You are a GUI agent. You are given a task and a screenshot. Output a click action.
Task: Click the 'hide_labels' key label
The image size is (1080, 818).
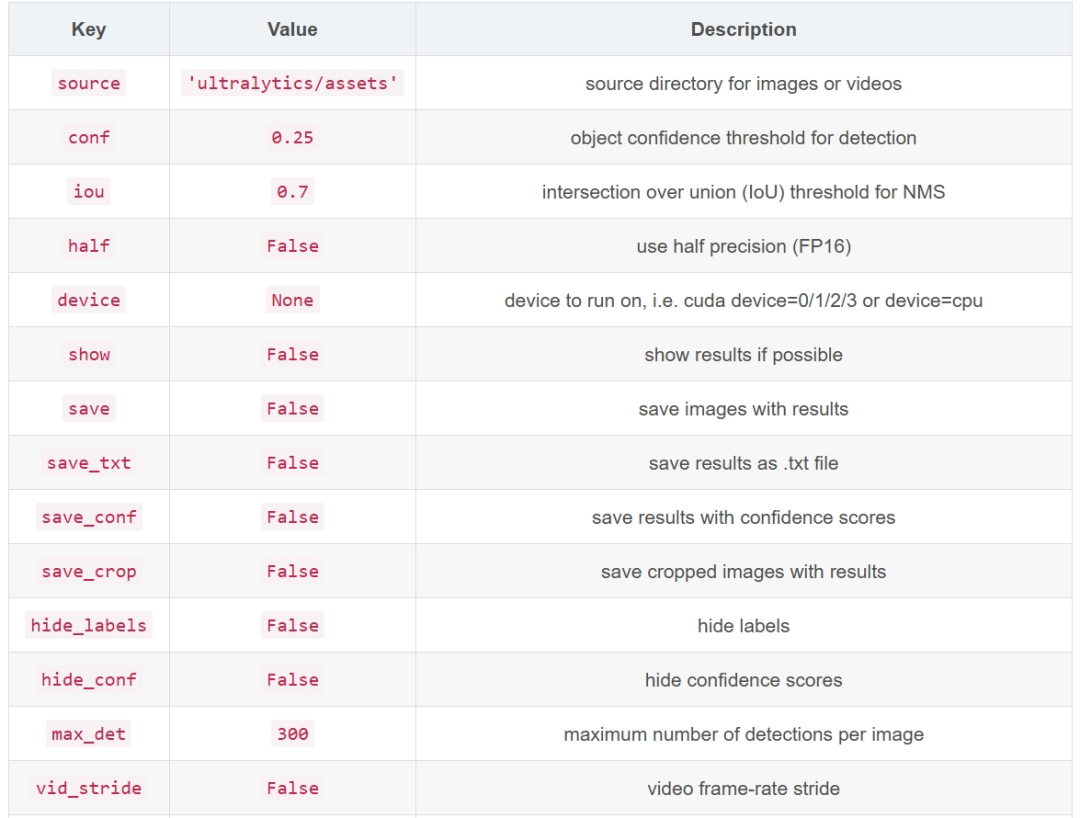coord(89,626)
